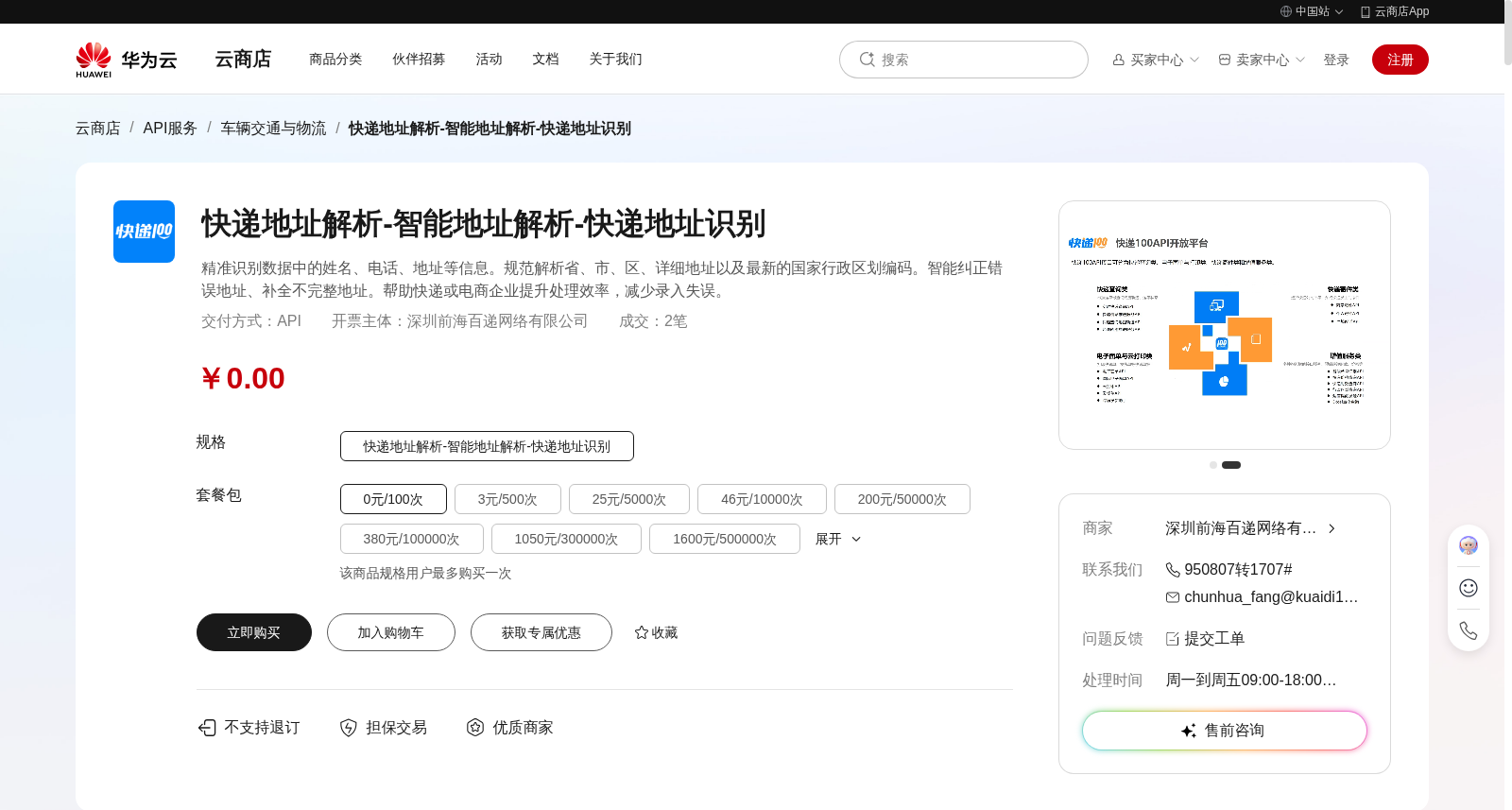
Task: Go to 云商店 breadcrumb
Action: [98, 129]
